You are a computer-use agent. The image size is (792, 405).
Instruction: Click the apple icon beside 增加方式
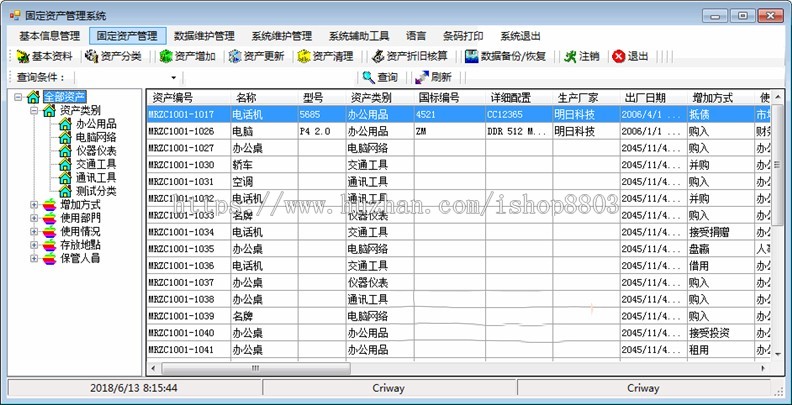50,205
